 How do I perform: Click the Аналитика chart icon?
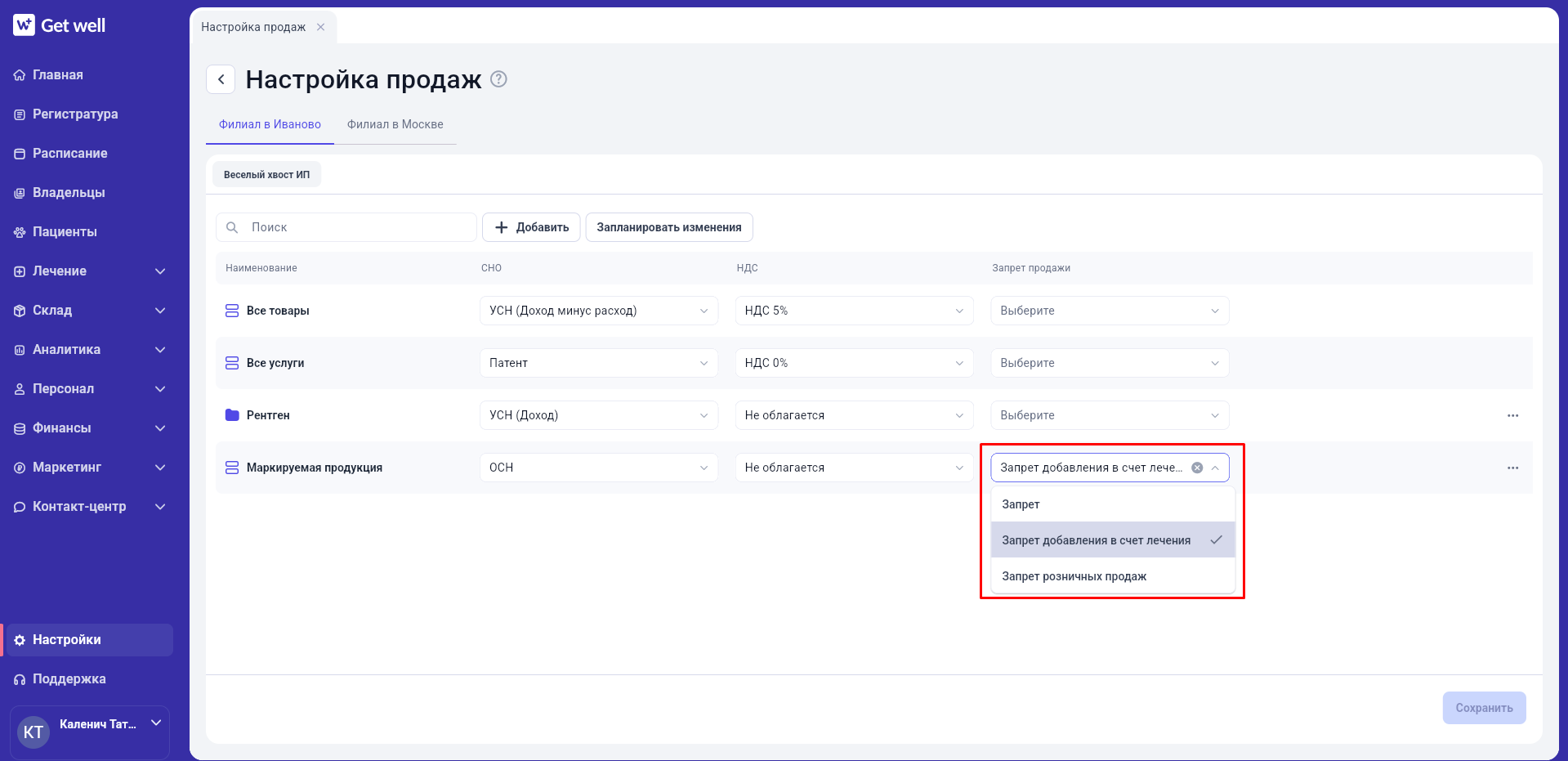click(20, 350)
